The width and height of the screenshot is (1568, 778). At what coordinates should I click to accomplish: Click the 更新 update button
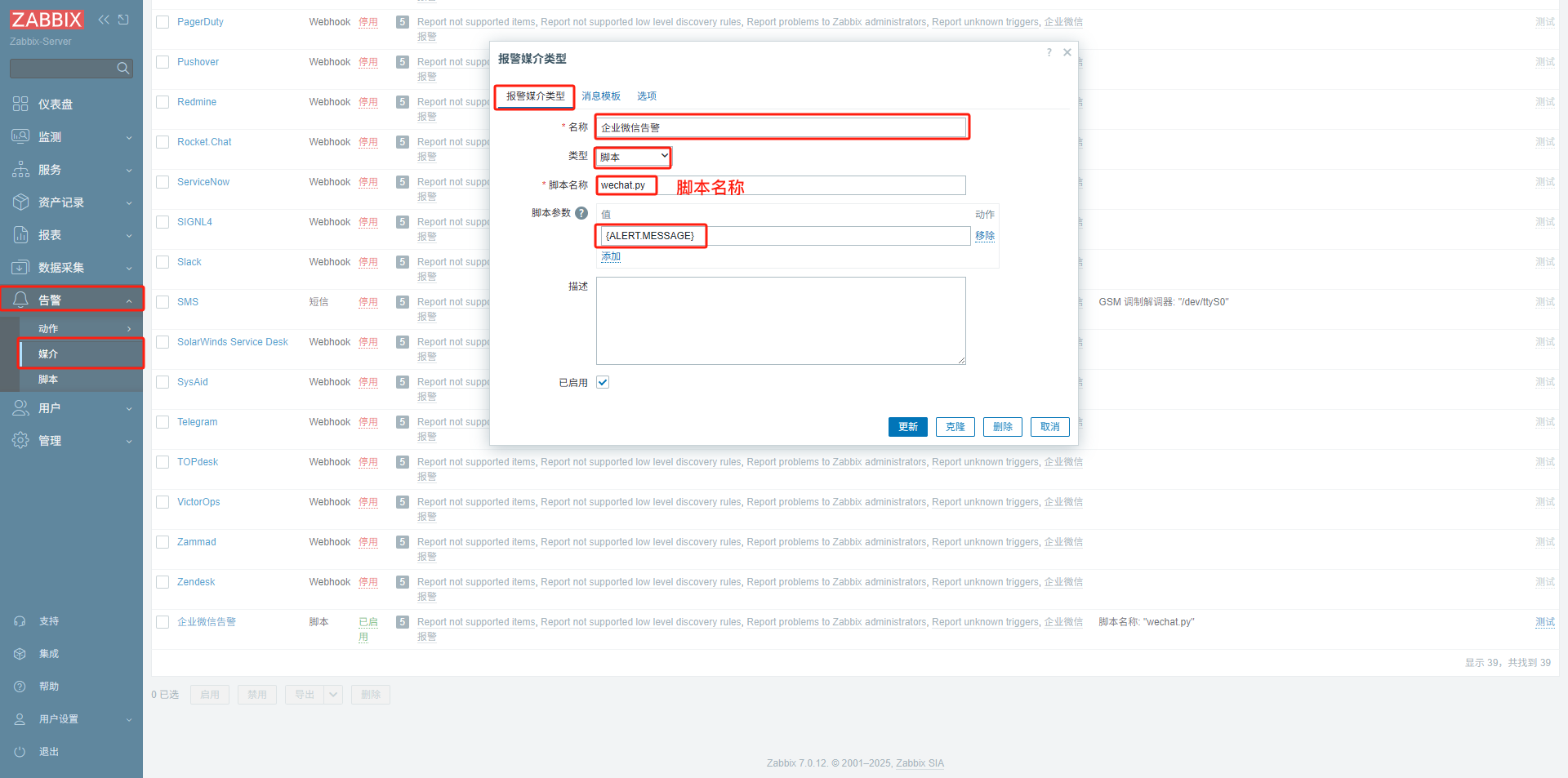[x=908, y=427]
